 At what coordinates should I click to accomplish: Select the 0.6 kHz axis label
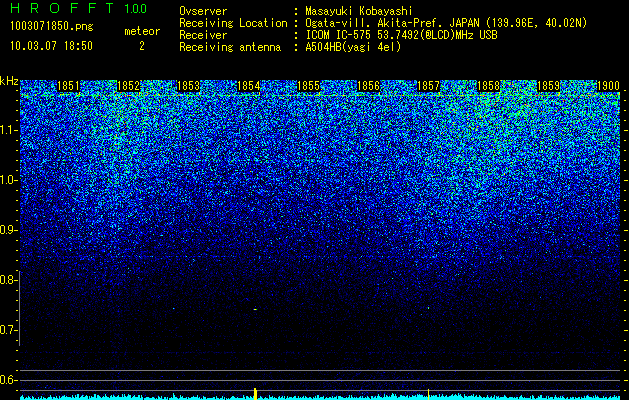8,380
